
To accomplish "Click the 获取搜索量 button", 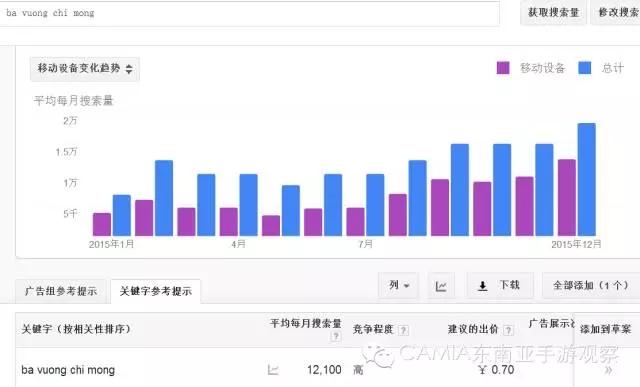I will coord(553,13).
